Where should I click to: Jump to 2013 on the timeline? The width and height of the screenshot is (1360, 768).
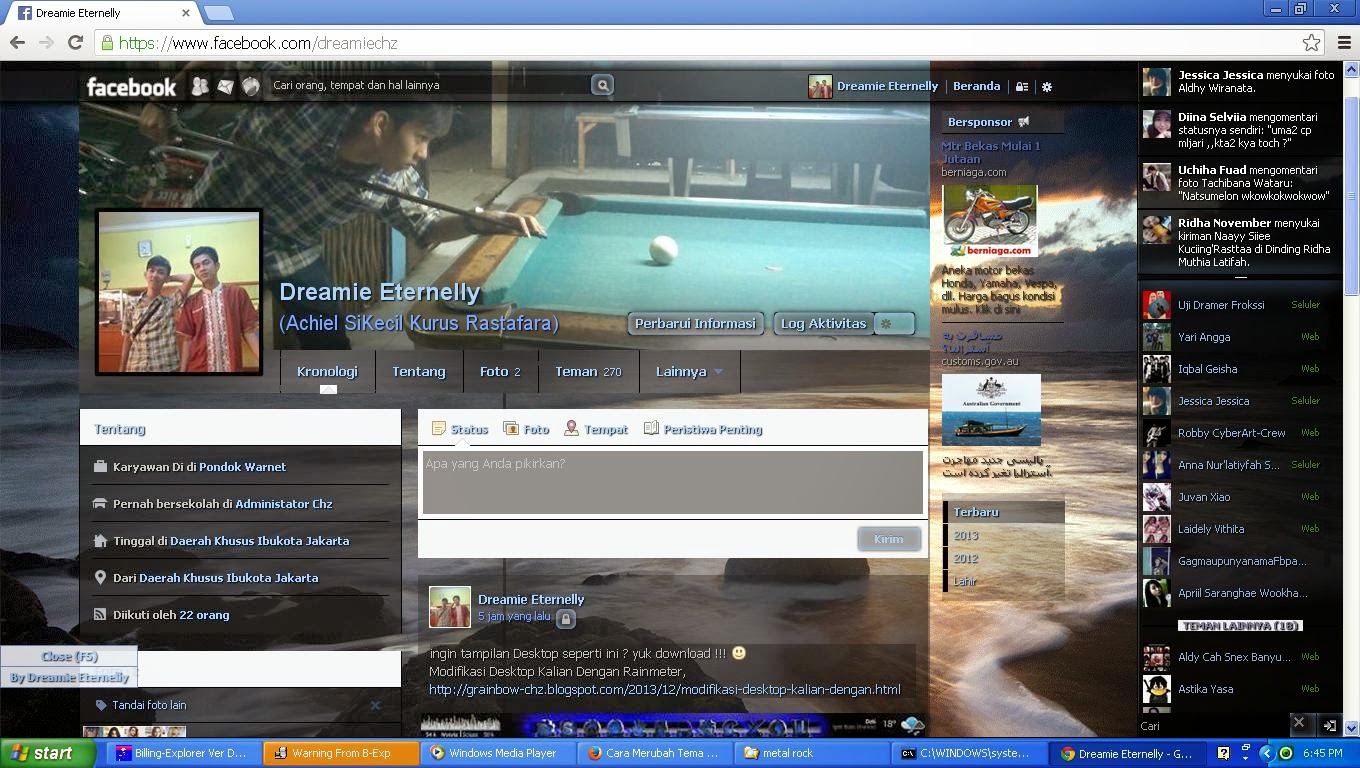[966, 536]
